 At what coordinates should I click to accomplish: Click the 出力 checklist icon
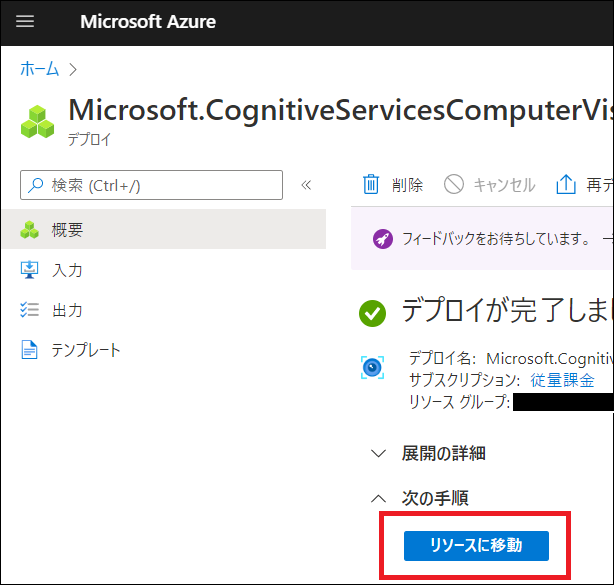point(29,310)
